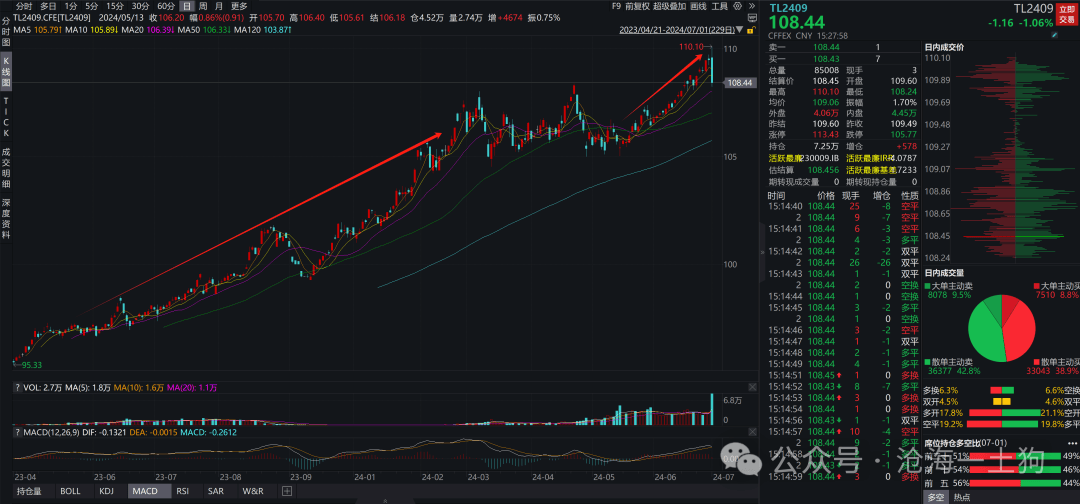Switch to 多日 multi-day view

click(48, 6)
